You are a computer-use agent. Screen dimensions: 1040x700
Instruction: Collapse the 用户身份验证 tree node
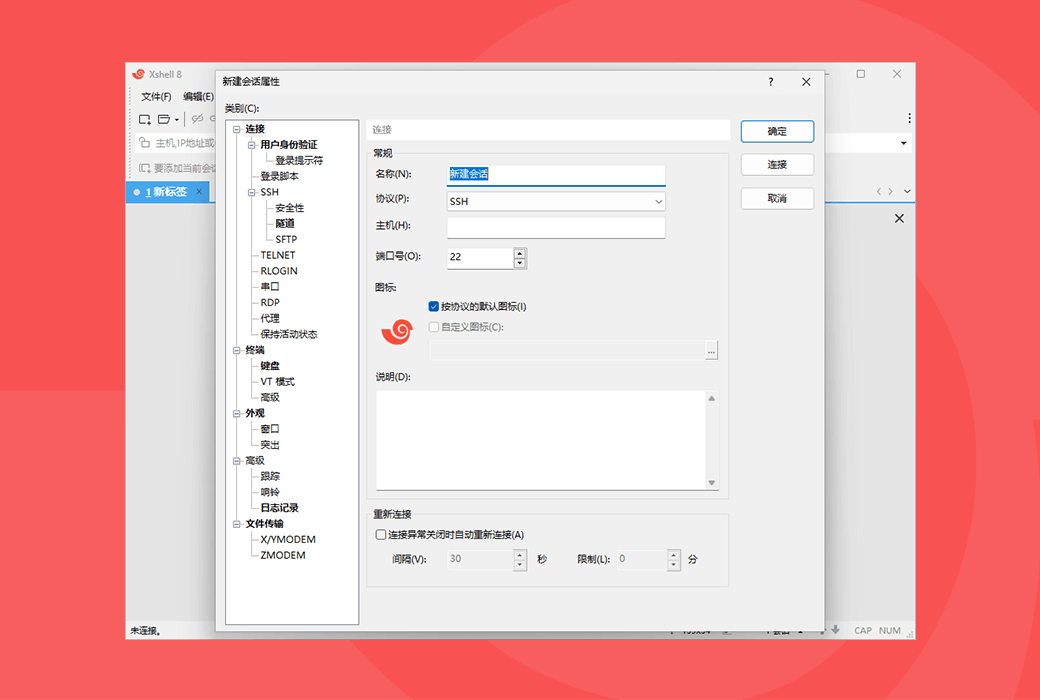pyautogui.click(x=251, y=145)
